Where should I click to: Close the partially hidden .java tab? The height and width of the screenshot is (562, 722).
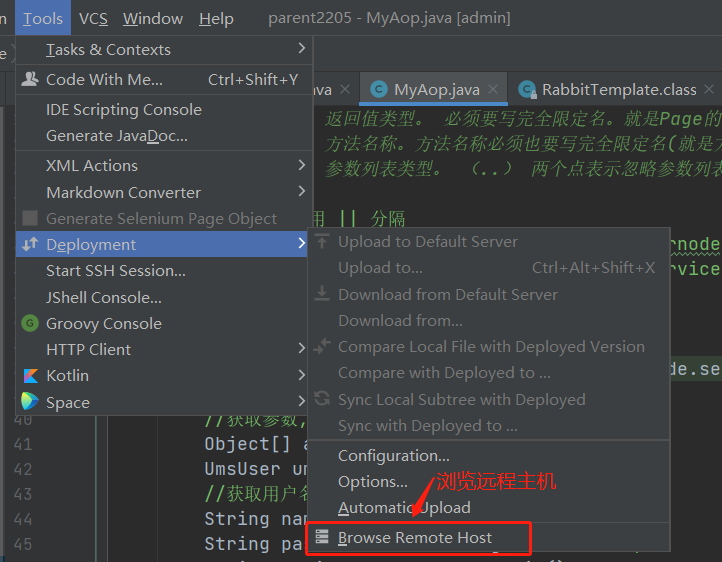[345, 89]
